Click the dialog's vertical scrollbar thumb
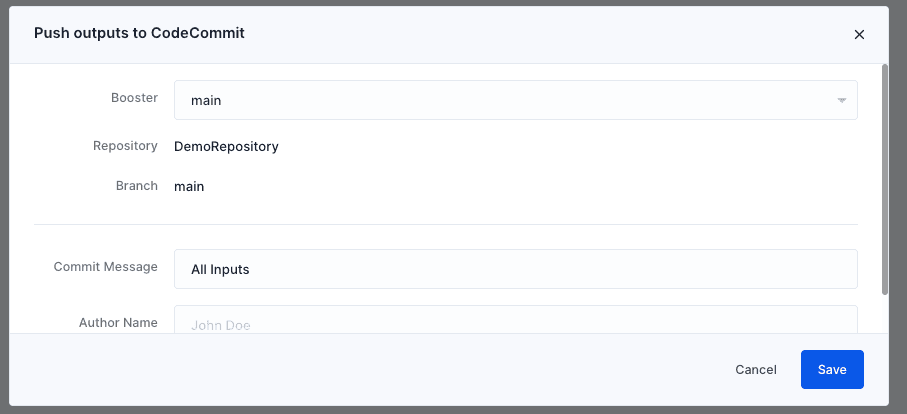Screen dimensions: 907x414 point(885,179)
